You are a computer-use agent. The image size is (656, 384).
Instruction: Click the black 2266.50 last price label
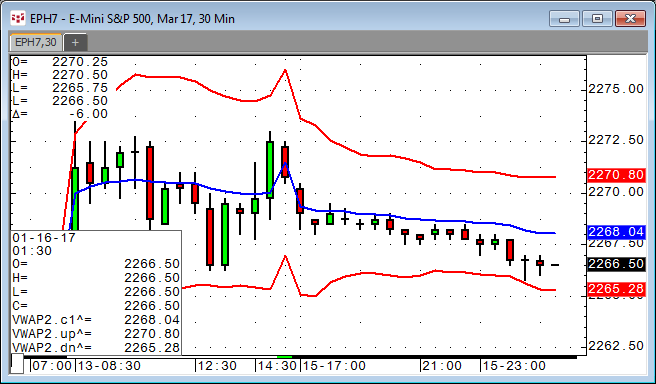coord(616,264)
